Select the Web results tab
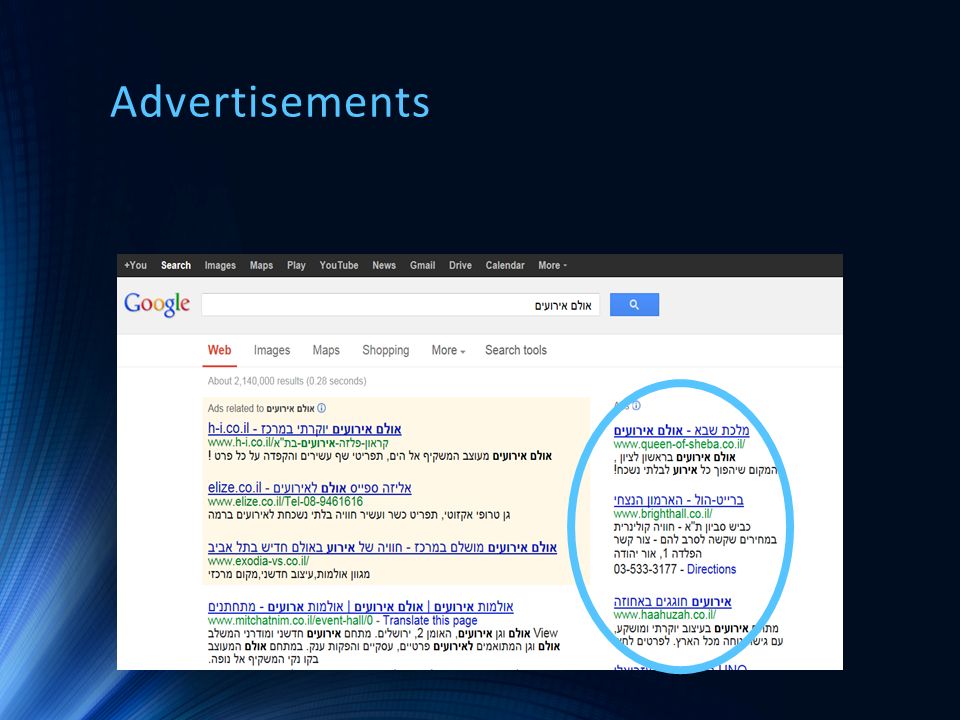 (x=219, y=350)
